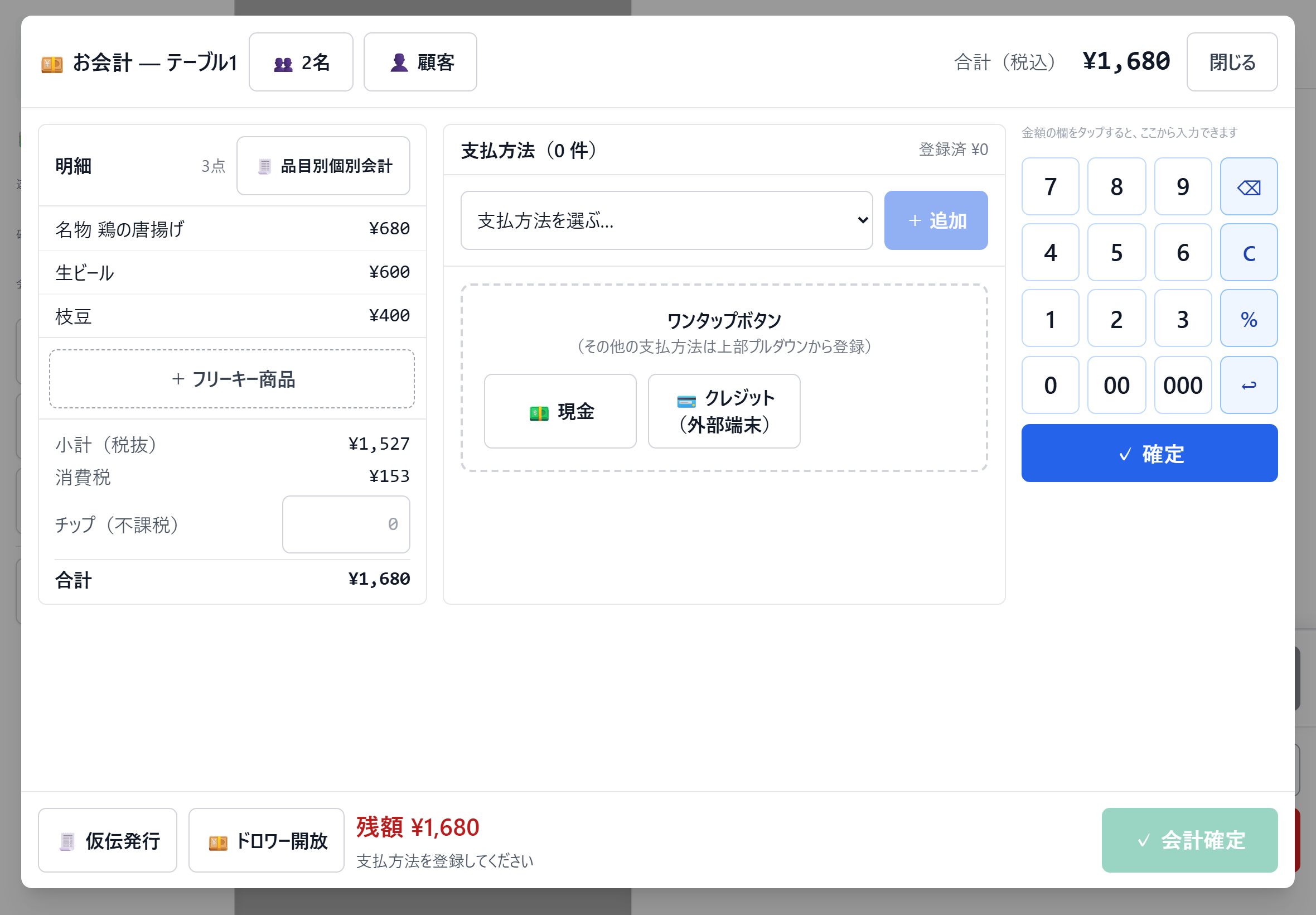Tap keypad digit 2
The image size is (1316, 915).
point(1116,319)
